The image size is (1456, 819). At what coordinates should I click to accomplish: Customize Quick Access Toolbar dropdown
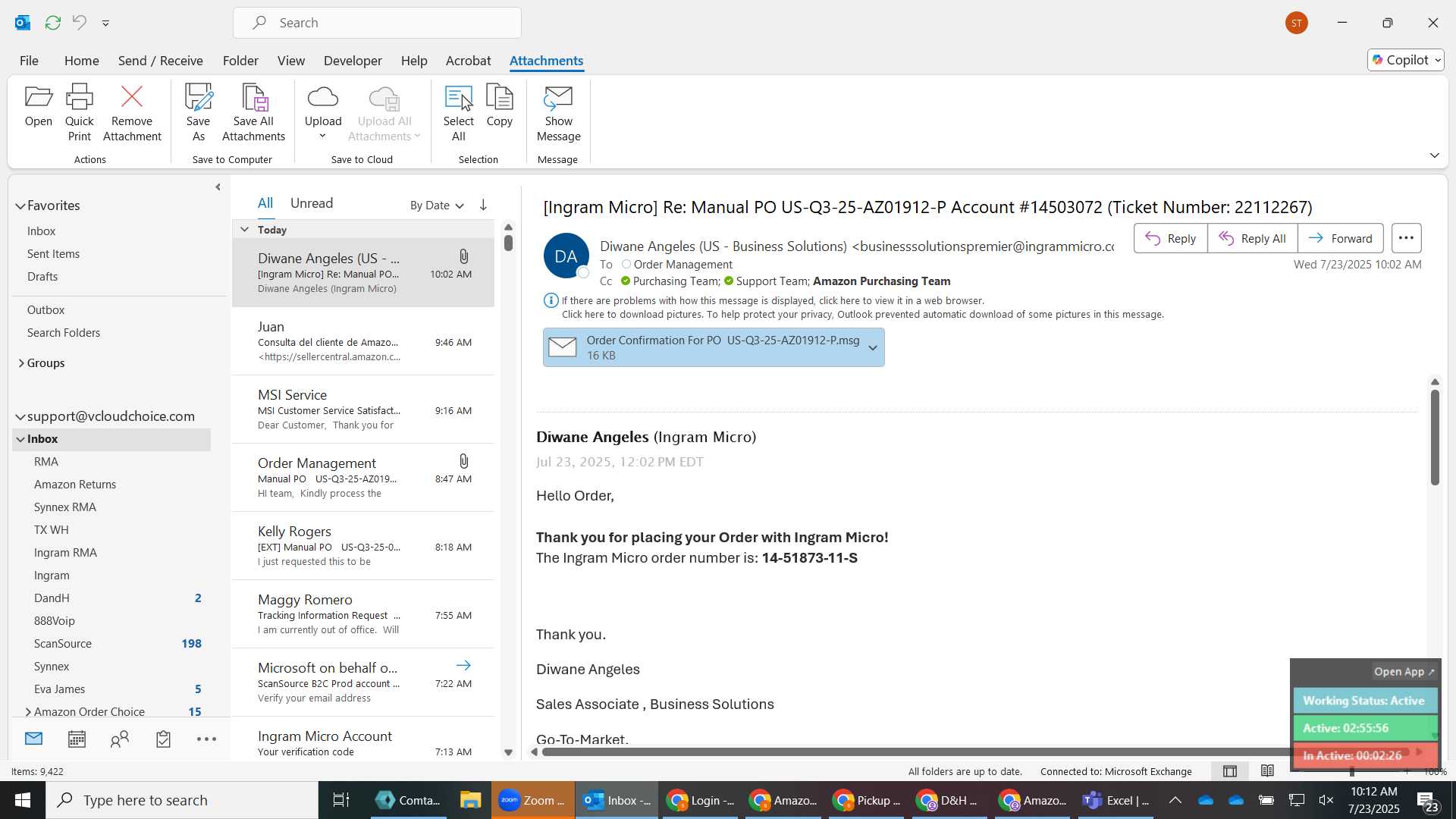pyautogui.click(x=105, y=23)
